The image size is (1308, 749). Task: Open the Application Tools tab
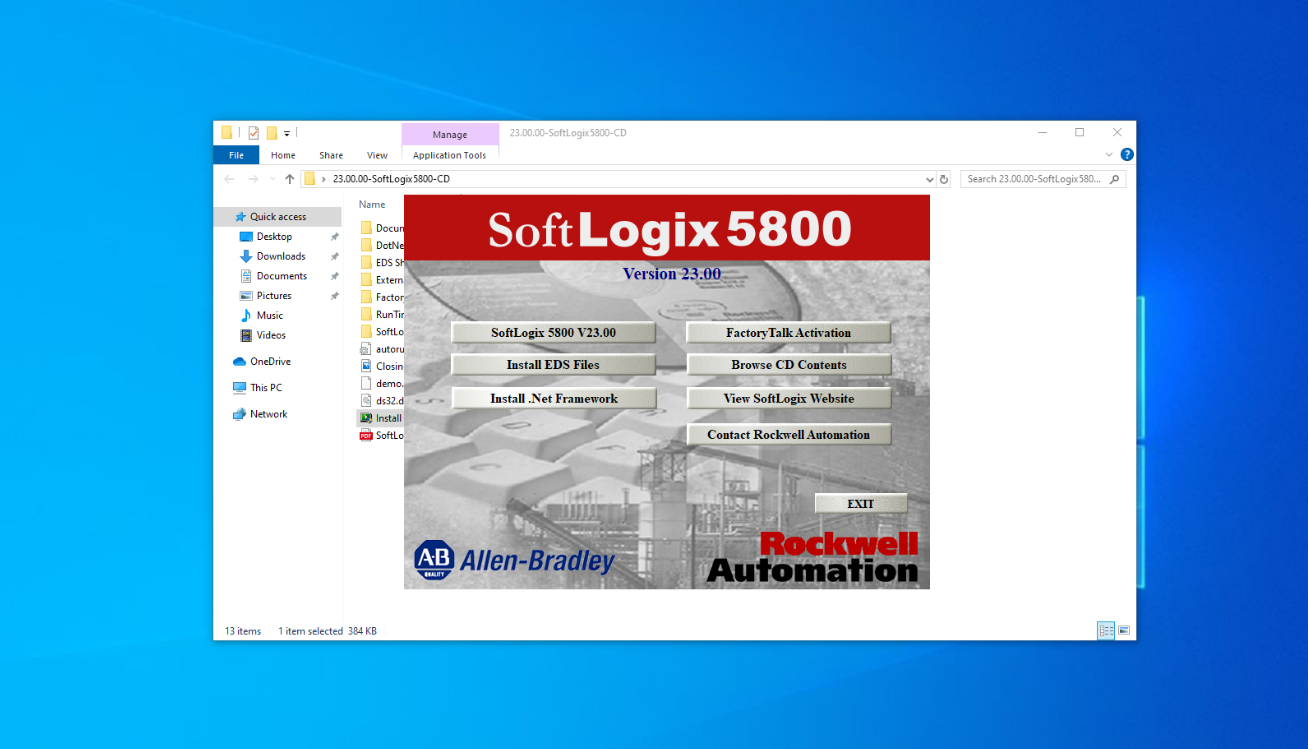(450, 155)
